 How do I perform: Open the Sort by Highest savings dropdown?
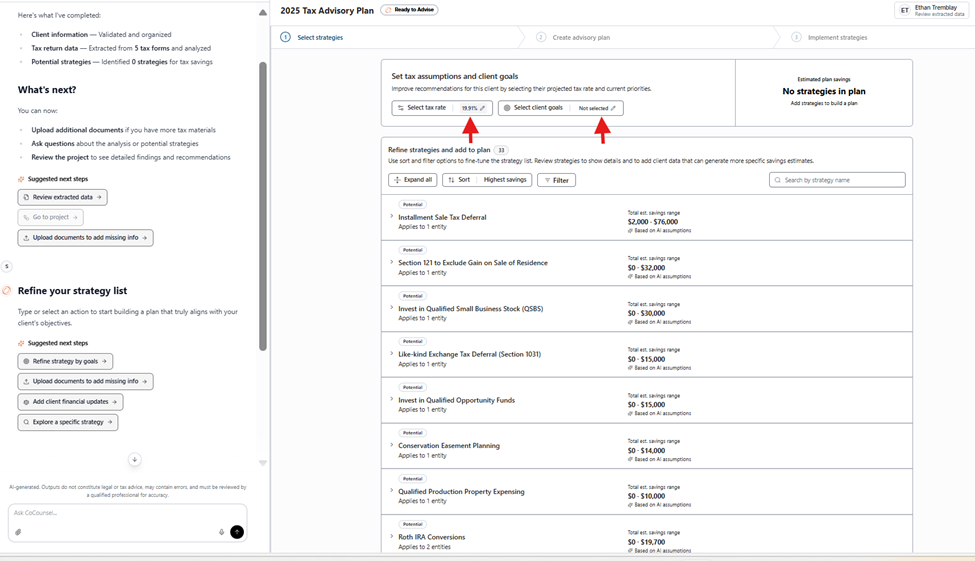click(487, 180)
